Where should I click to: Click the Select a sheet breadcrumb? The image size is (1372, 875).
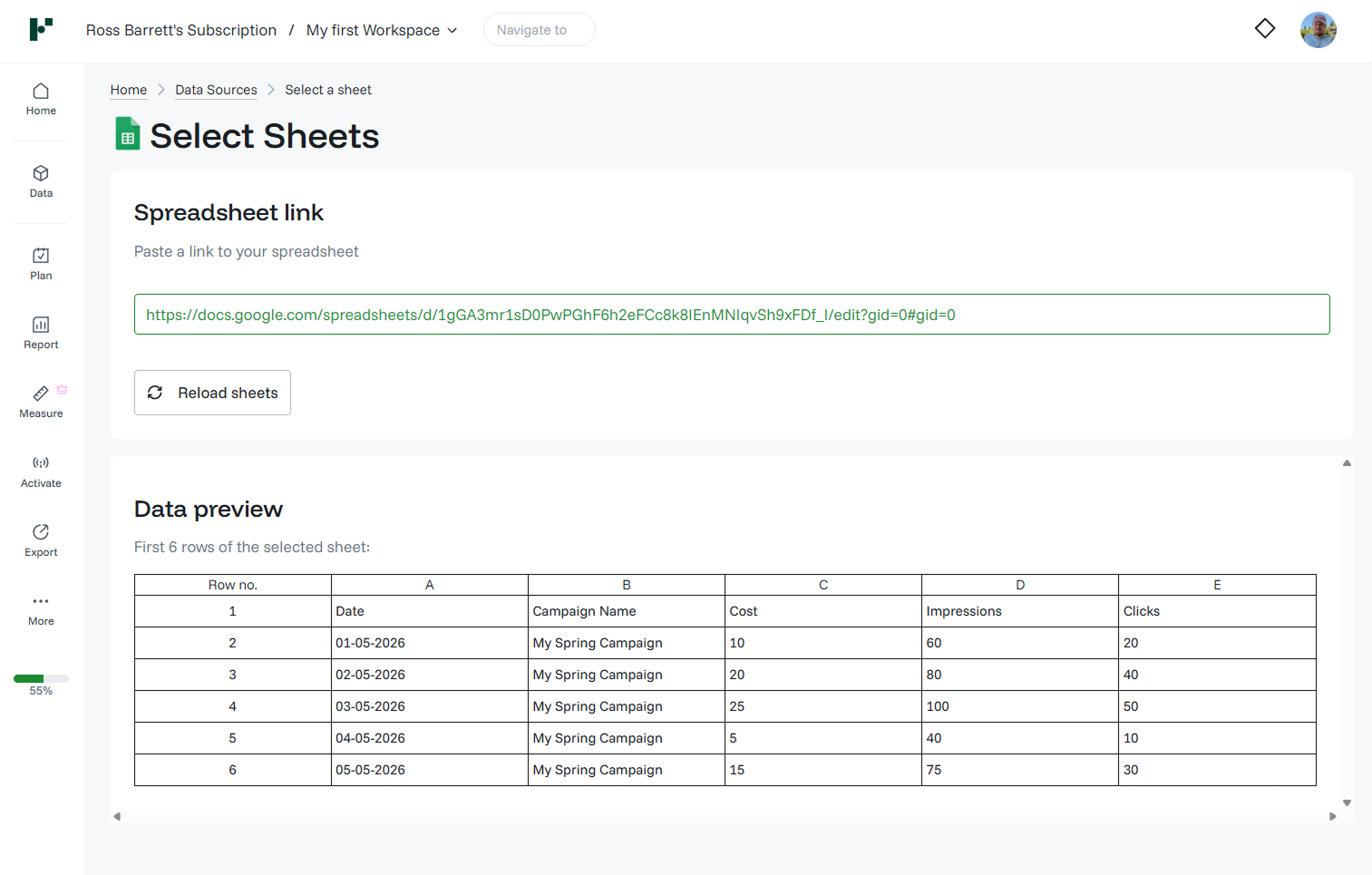coord(328,90)
